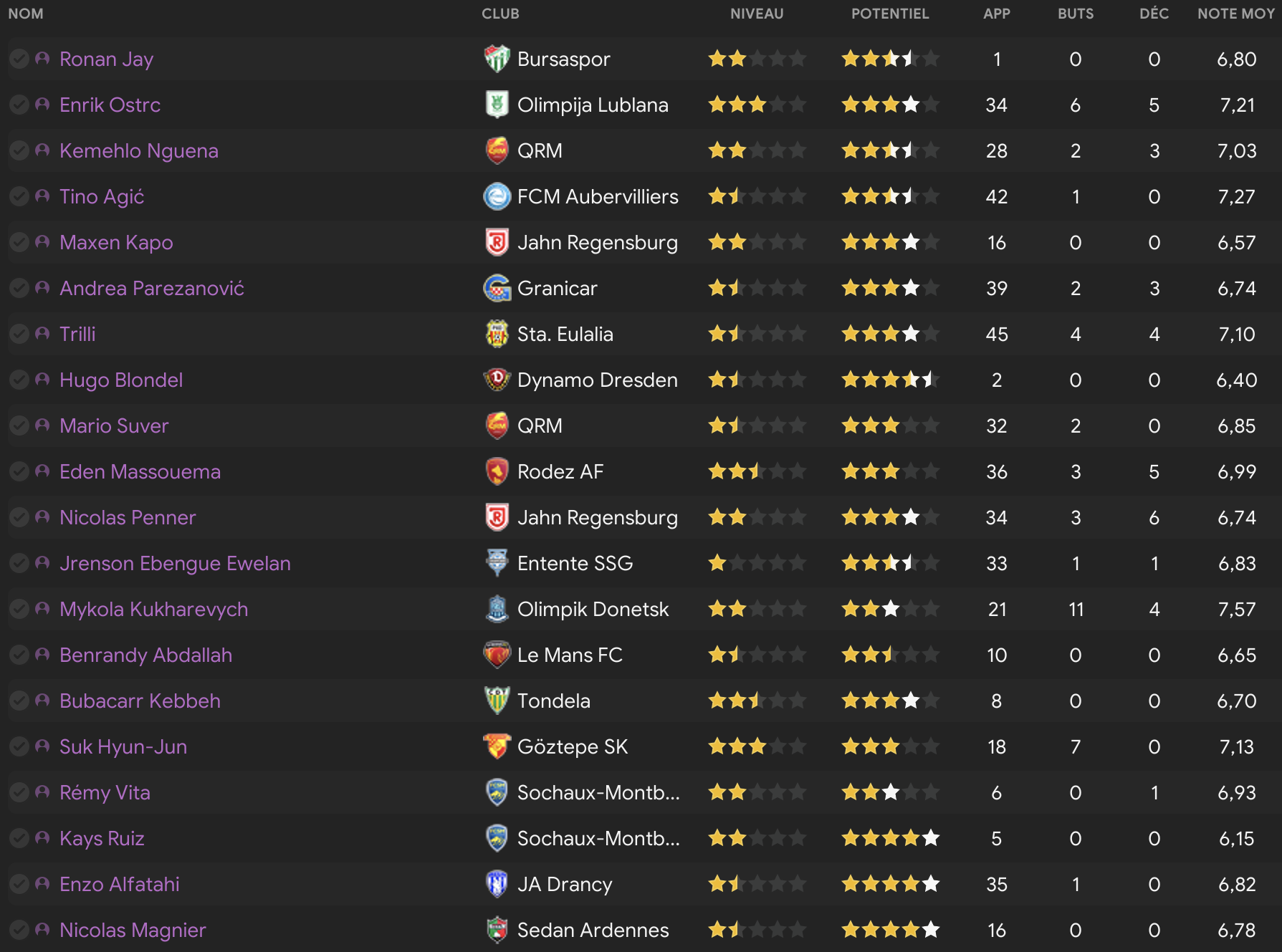
Task: Open Enrik Ostrc's player profile
Action: tap(110, 105)
